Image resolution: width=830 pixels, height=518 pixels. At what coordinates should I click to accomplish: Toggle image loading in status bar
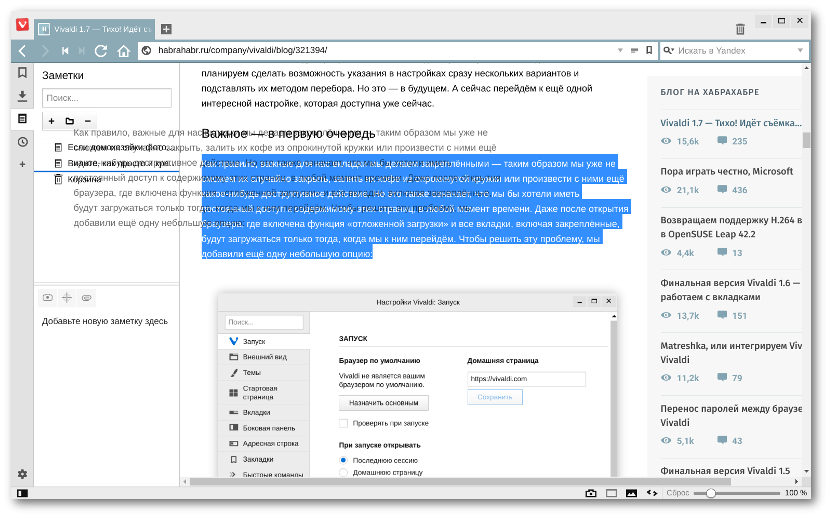(x=631, y=493)
